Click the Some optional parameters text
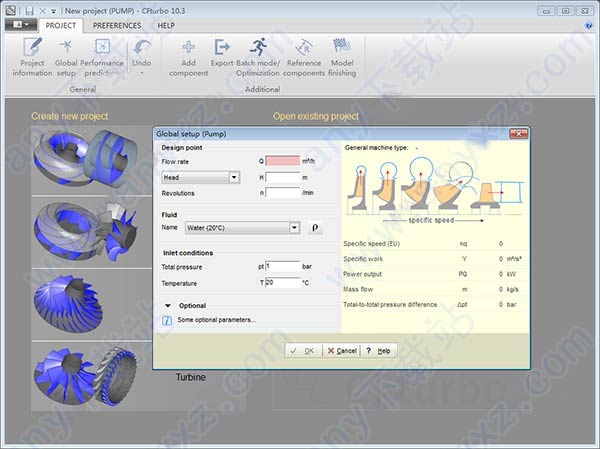Viewport: 600px width, 449px height. tap(217, 320)
